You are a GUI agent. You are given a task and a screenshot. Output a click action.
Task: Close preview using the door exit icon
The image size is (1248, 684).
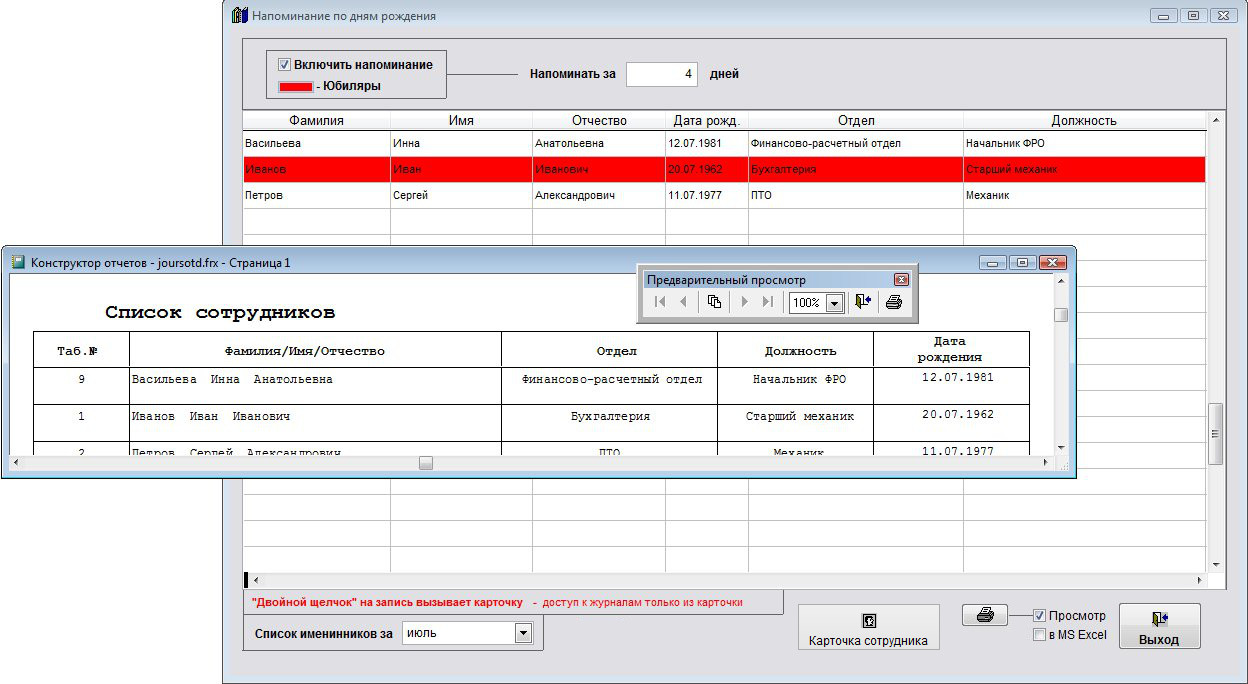tap(863, 302)
